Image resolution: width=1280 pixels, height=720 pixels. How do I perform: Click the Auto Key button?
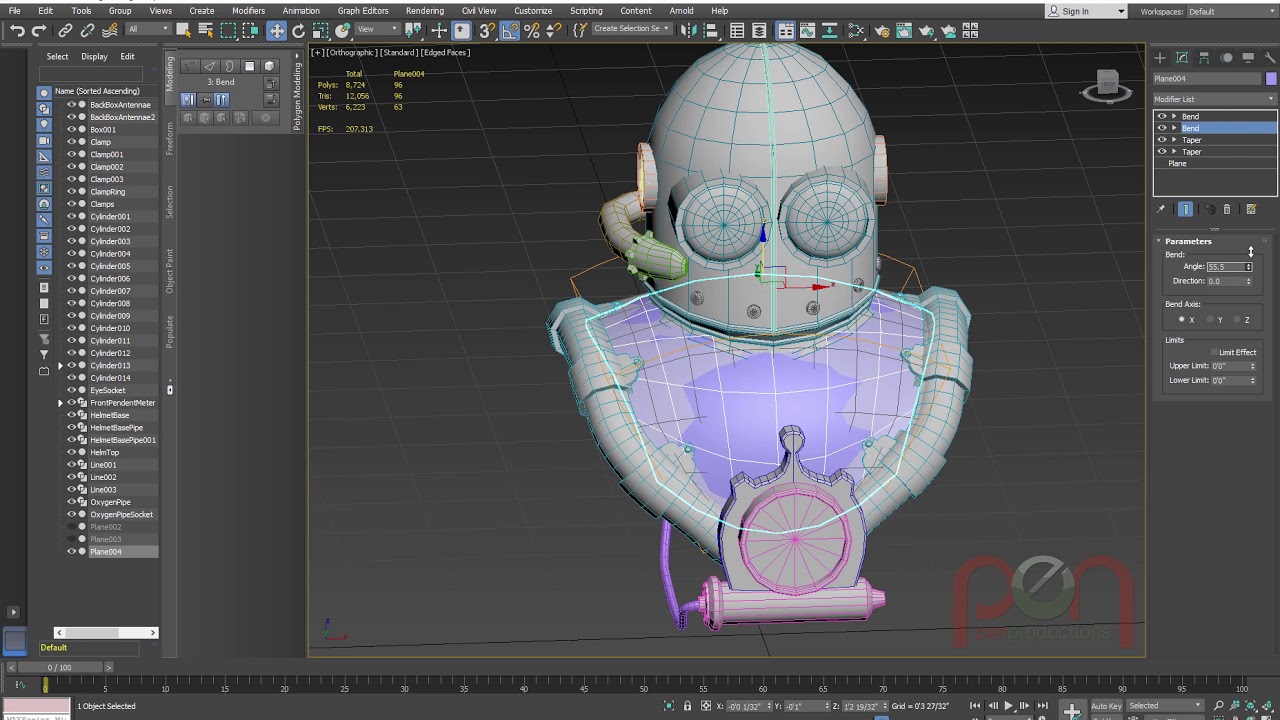coord(1106,706)
